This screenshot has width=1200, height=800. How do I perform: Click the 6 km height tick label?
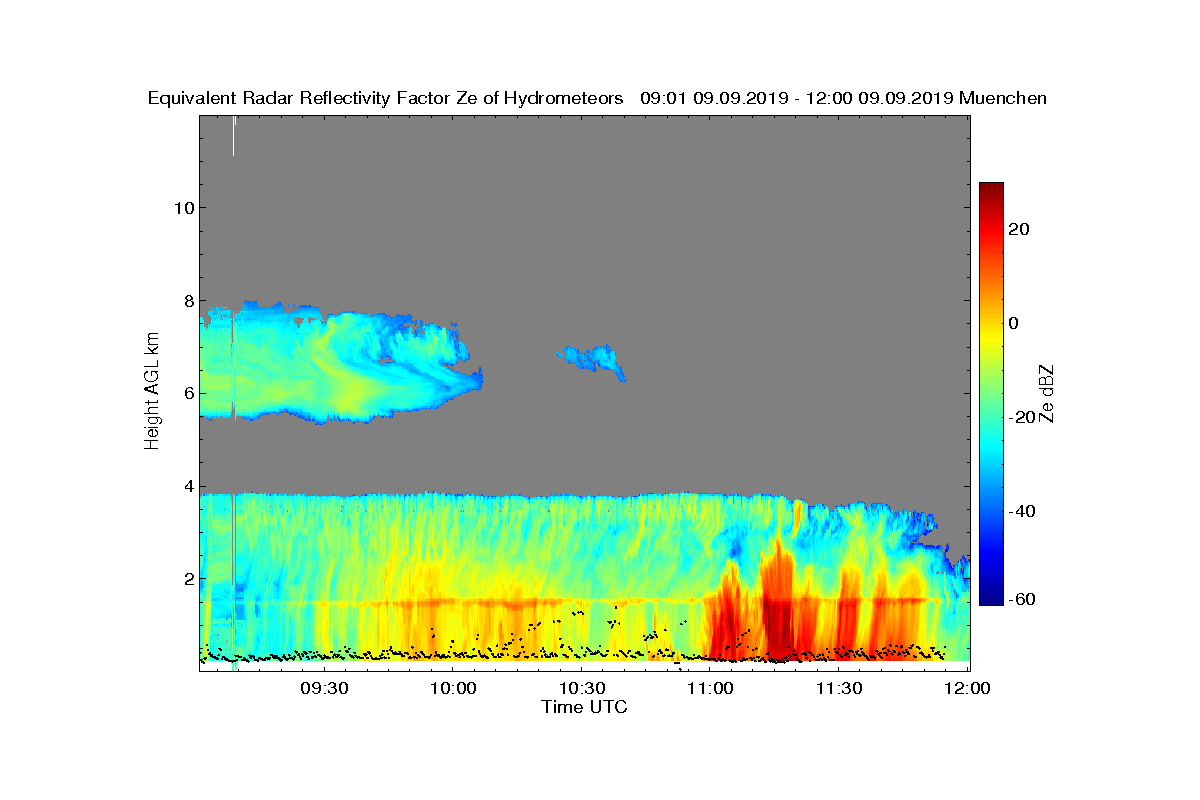188,393
